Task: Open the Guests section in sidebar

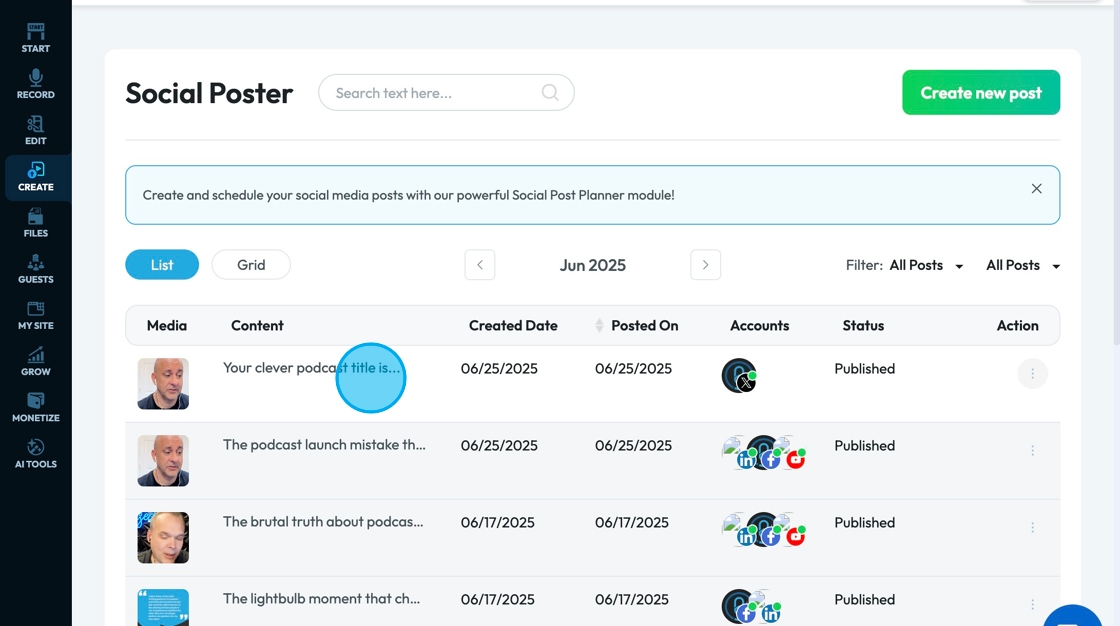Action: pyautogui.click(x=36, y=269)
